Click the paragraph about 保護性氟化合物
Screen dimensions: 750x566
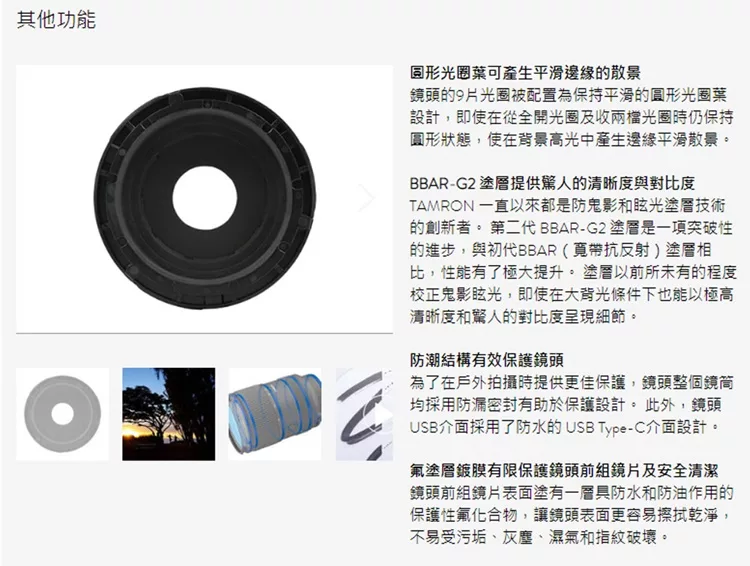(572, 515)
